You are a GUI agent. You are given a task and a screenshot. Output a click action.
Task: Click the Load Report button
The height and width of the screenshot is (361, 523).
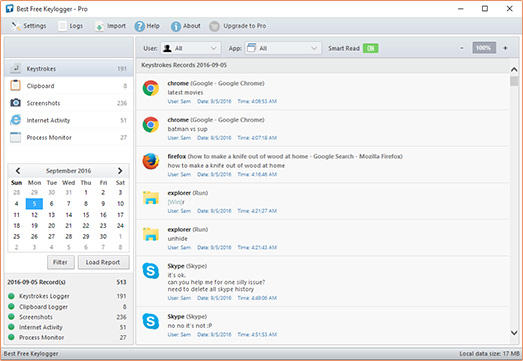coord(103,262)
